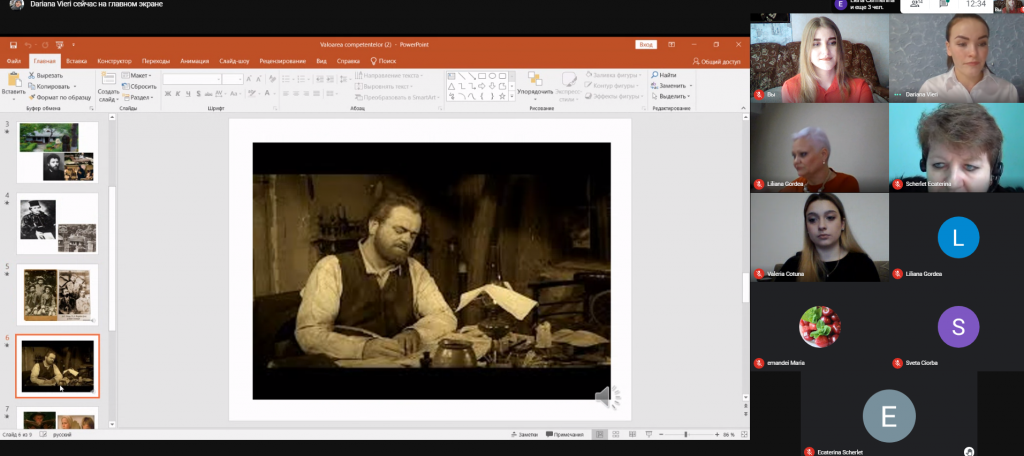1024x456 pixels.
Task: Expand the shapes gallery more arrow
Action: [x=512, y=97]
